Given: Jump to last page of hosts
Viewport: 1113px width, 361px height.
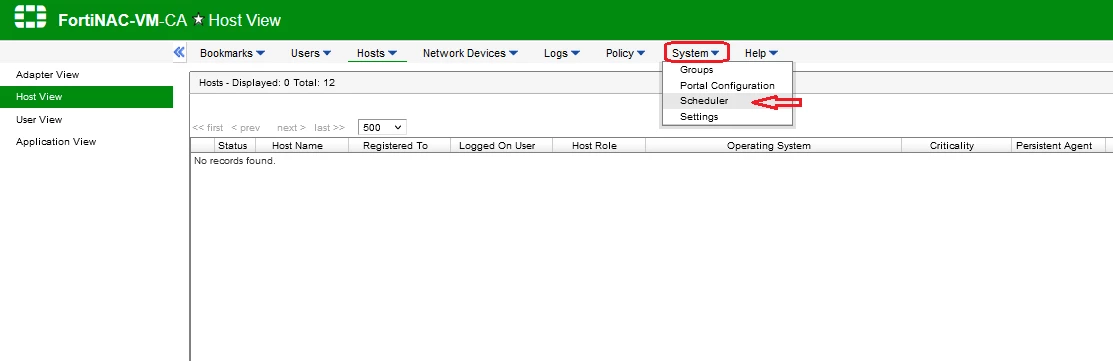Looking at the screenshot, I should pyautogui.click(x=329, y=128).
